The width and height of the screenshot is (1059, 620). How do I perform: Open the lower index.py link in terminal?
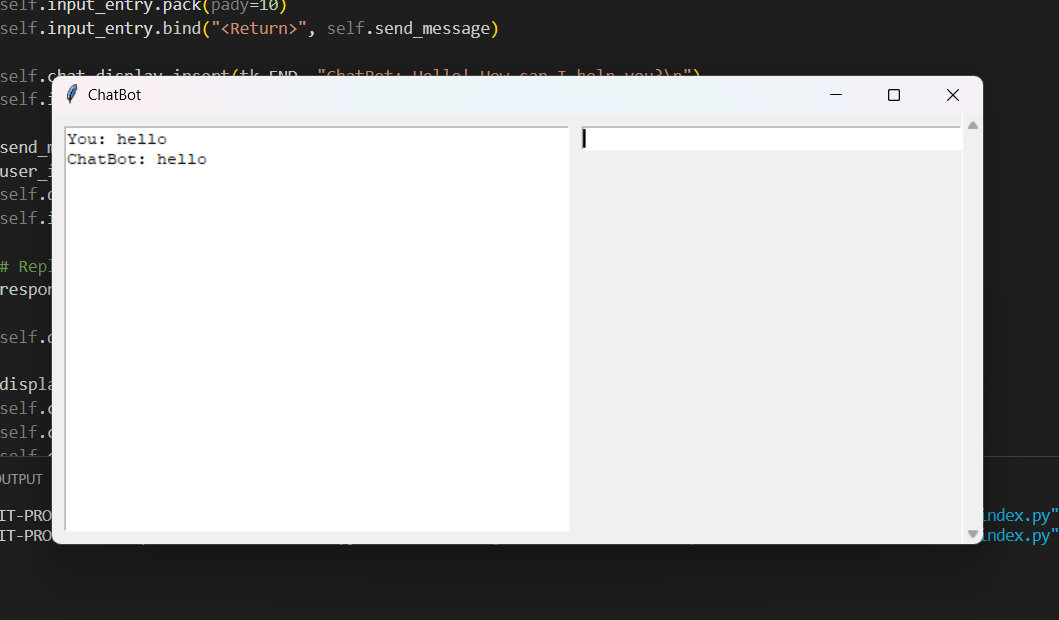(1018, 535)
